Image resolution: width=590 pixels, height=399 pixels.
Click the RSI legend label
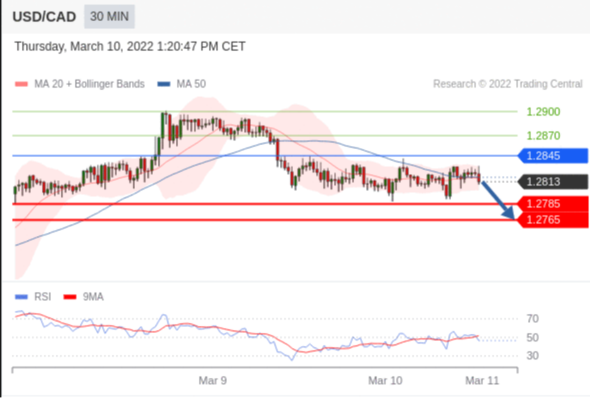pos(43,297)
